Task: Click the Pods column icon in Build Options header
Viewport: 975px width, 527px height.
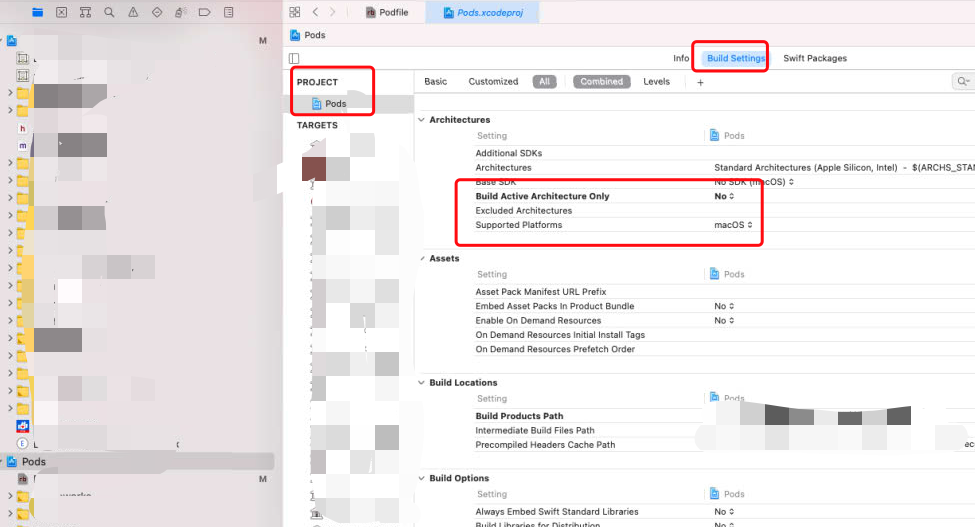Action: point(715,494)
